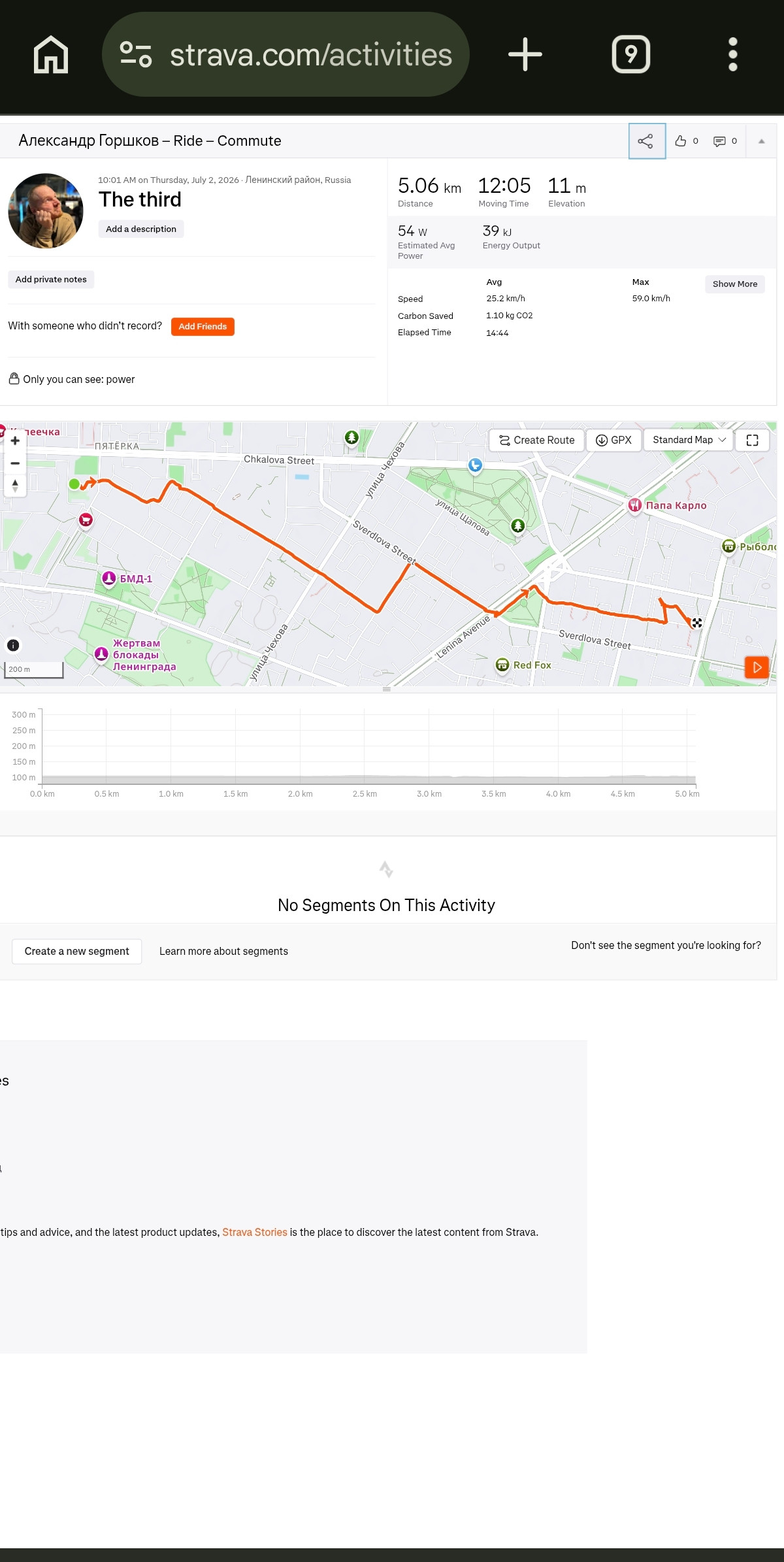Play the route flyby animation
784x1562 pixels.
click(757, 667)
